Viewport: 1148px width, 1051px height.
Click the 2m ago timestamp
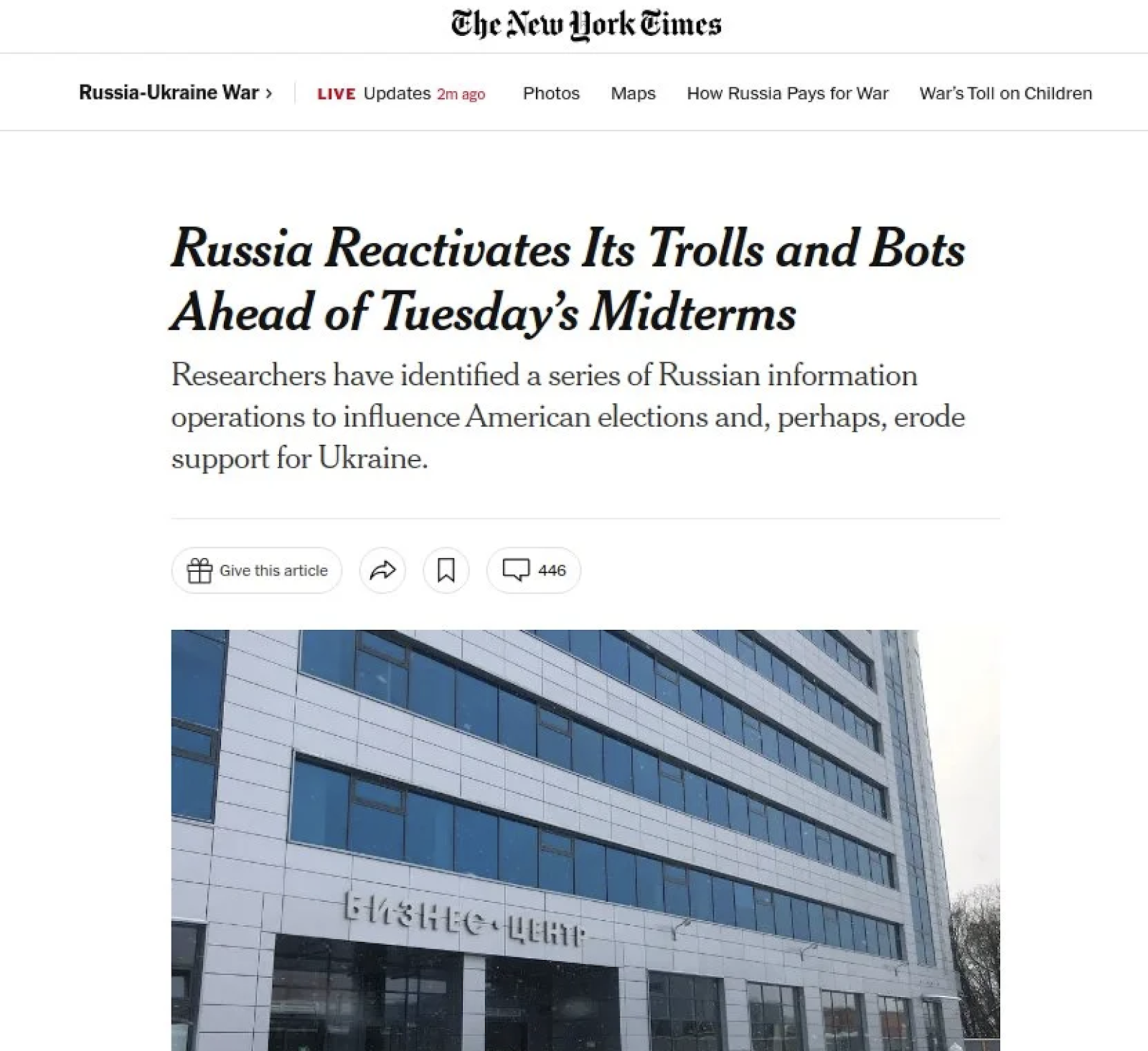(461, 94)
